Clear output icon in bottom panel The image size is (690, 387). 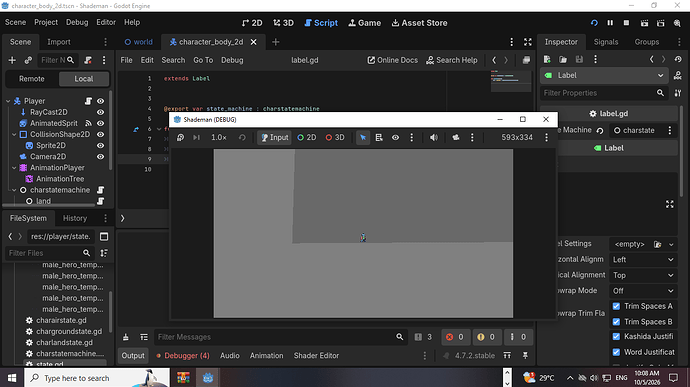click(x=126, y=337)
